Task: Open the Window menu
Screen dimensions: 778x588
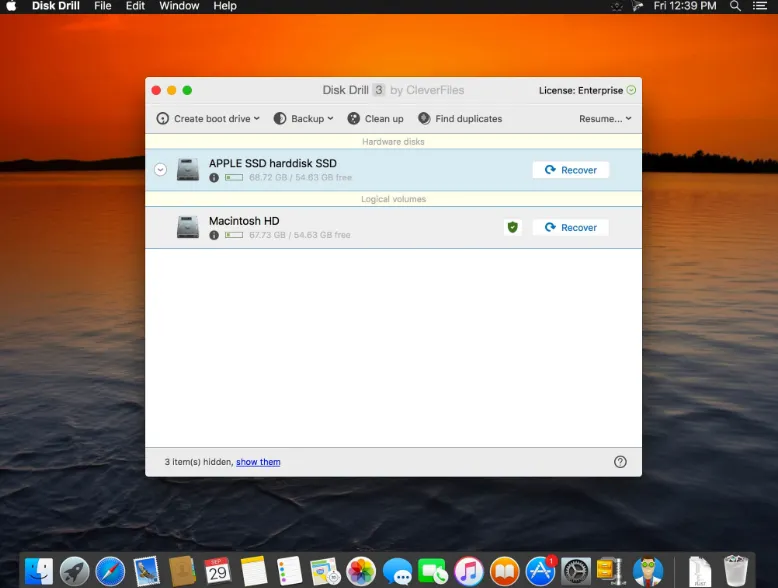Action: [x=179, y=6]
